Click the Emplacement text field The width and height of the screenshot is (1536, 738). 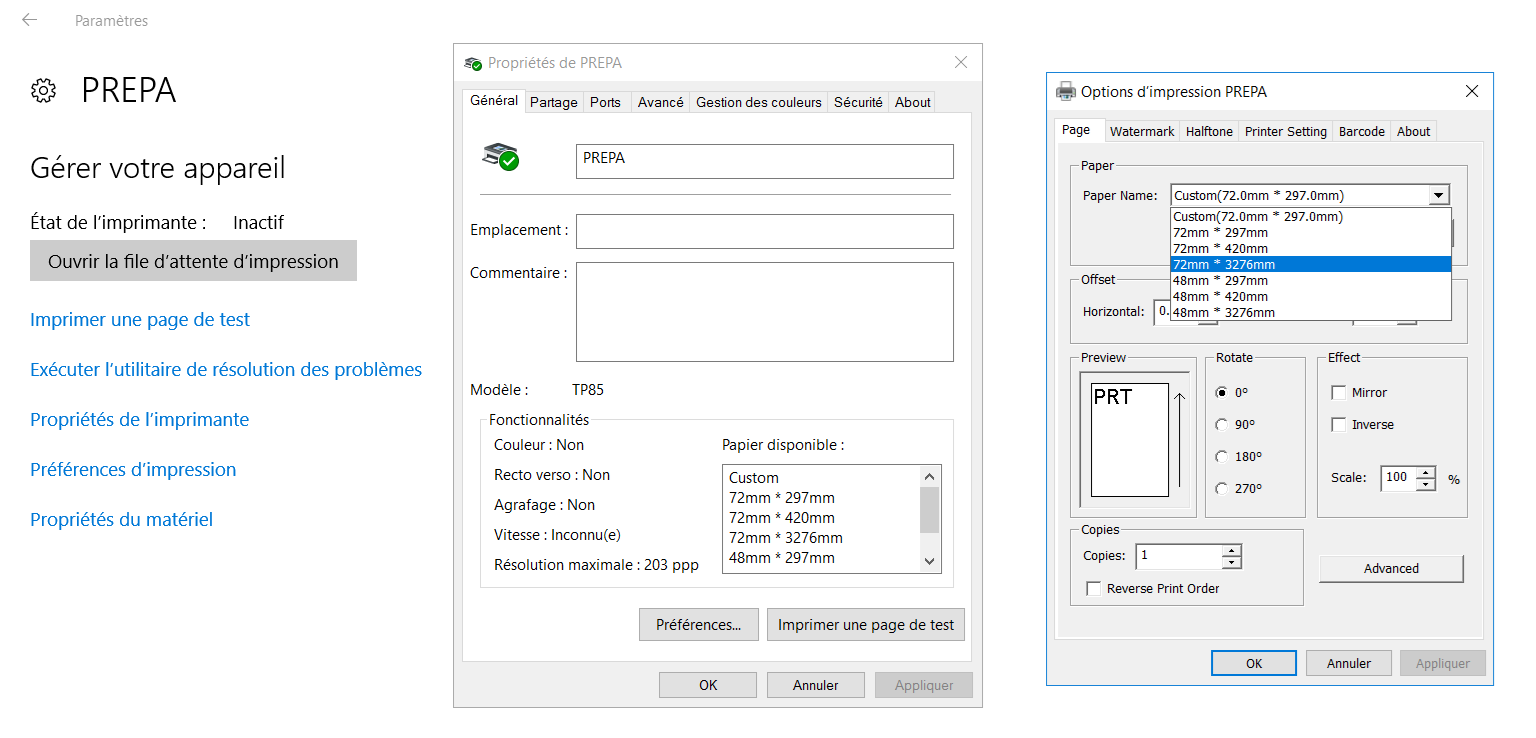pyautogui.click(x=764, y=231)
